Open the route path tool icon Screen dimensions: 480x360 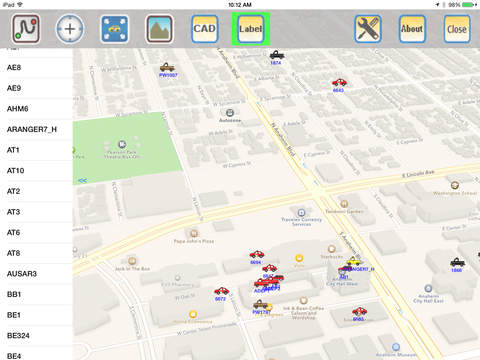point(26,29)
